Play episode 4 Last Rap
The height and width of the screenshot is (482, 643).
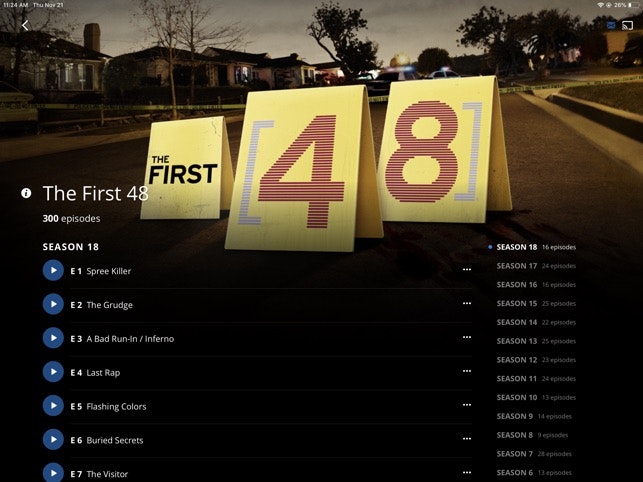[53, 372]
